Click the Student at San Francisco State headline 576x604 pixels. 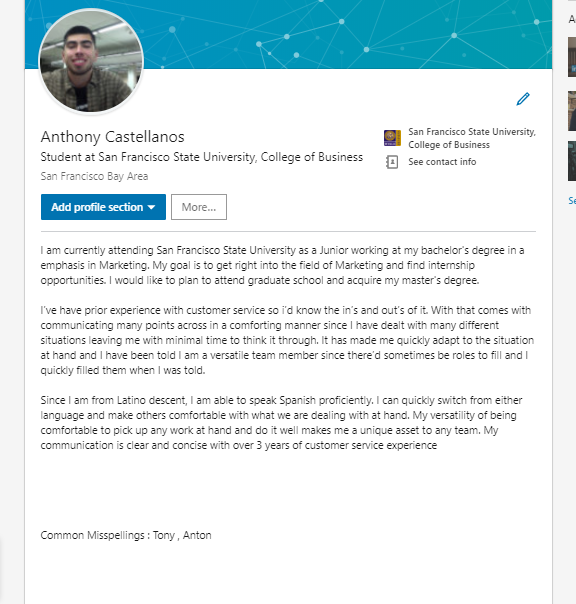coord(202,157)
